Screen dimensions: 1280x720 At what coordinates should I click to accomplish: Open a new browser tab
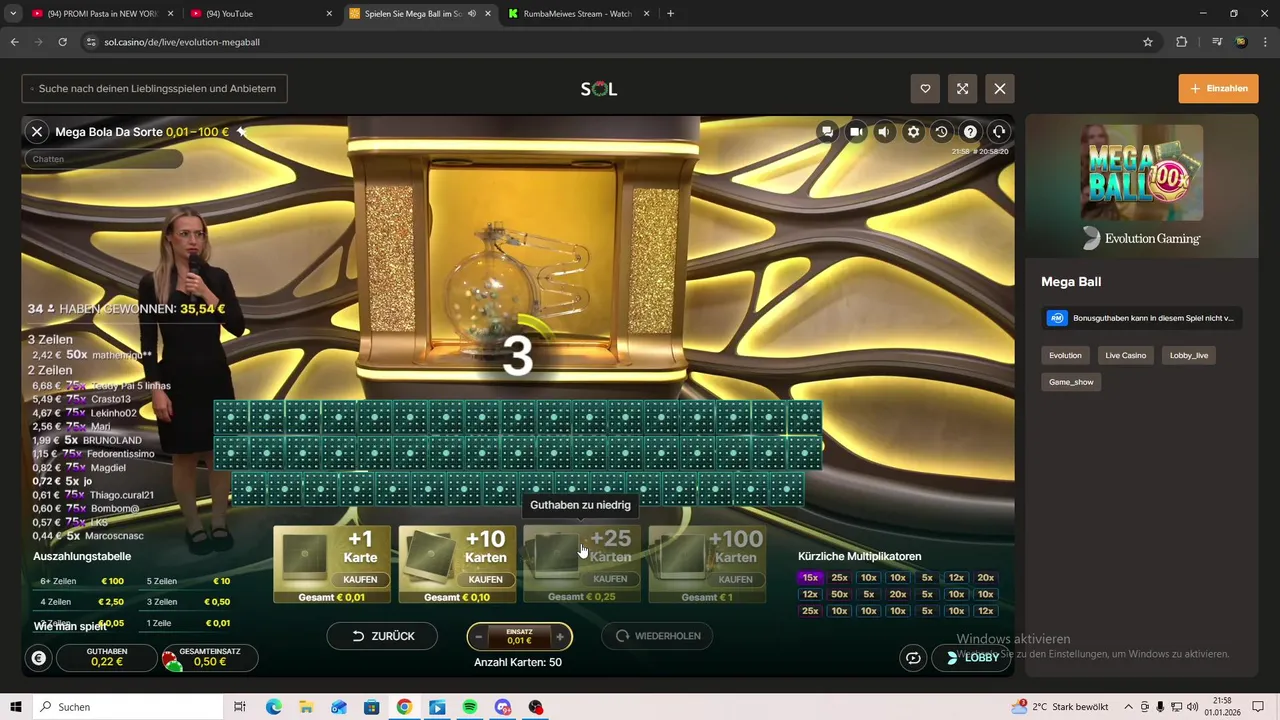[x=670, y=14]
